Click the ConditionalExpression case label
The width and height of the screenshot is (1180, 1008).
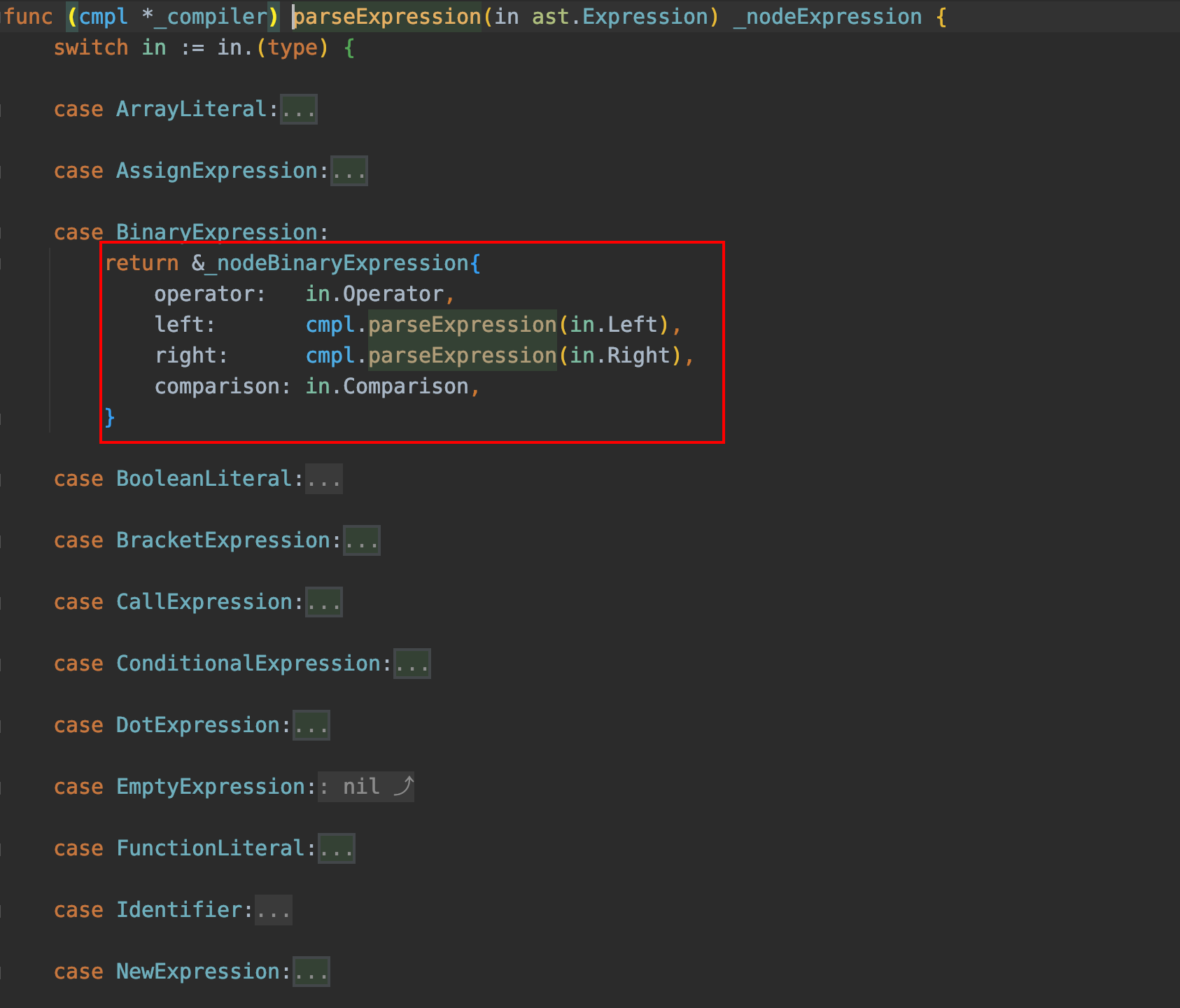pos(248,664)
